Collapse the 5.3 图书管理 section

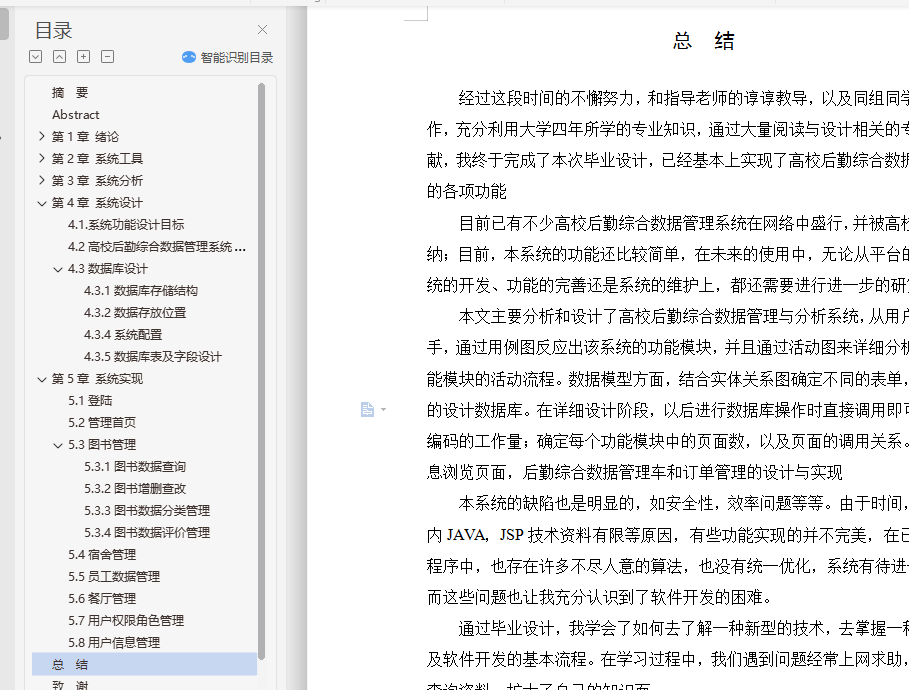[x=58, y=445]
